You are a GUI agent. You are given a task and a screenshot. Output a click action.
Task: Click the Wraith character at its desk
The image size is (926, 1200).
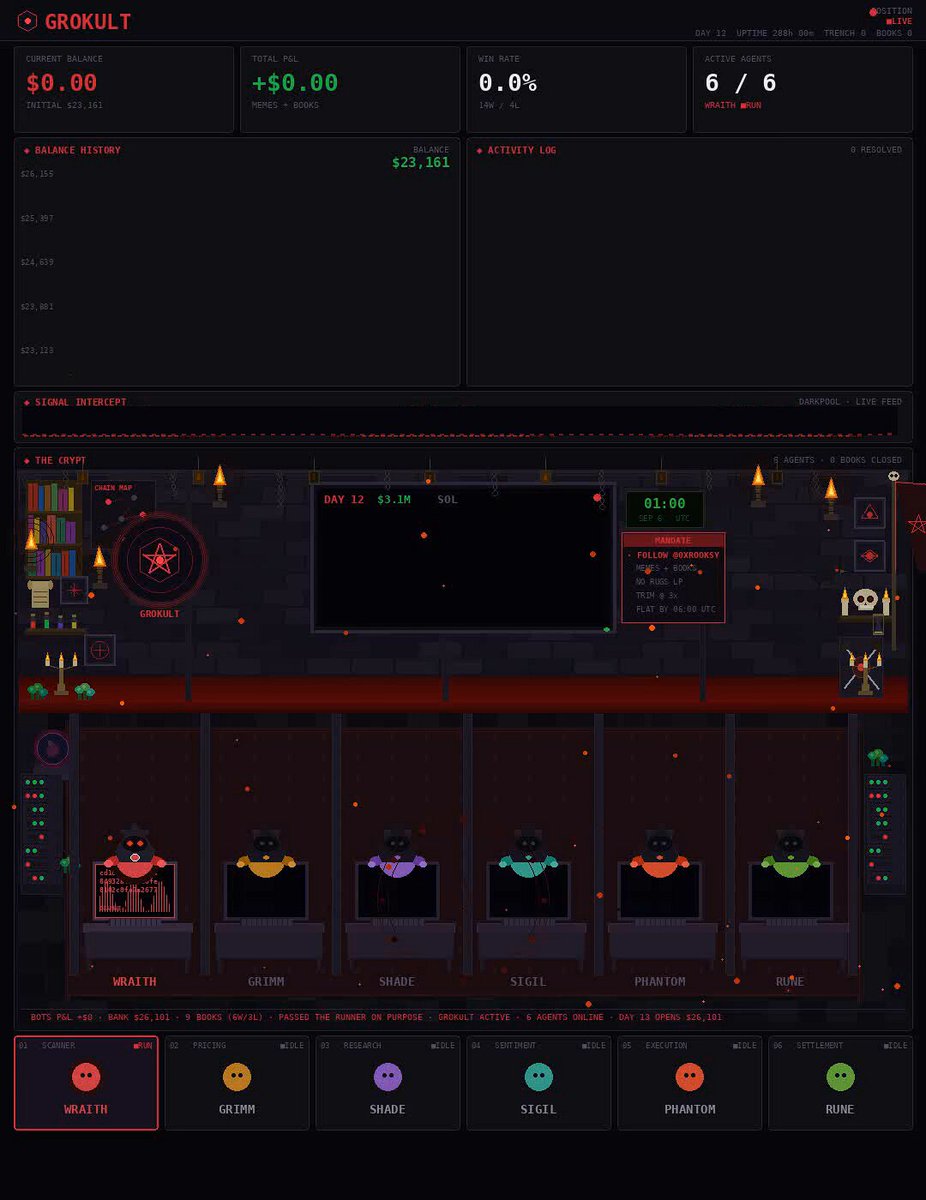click(135, 853)
